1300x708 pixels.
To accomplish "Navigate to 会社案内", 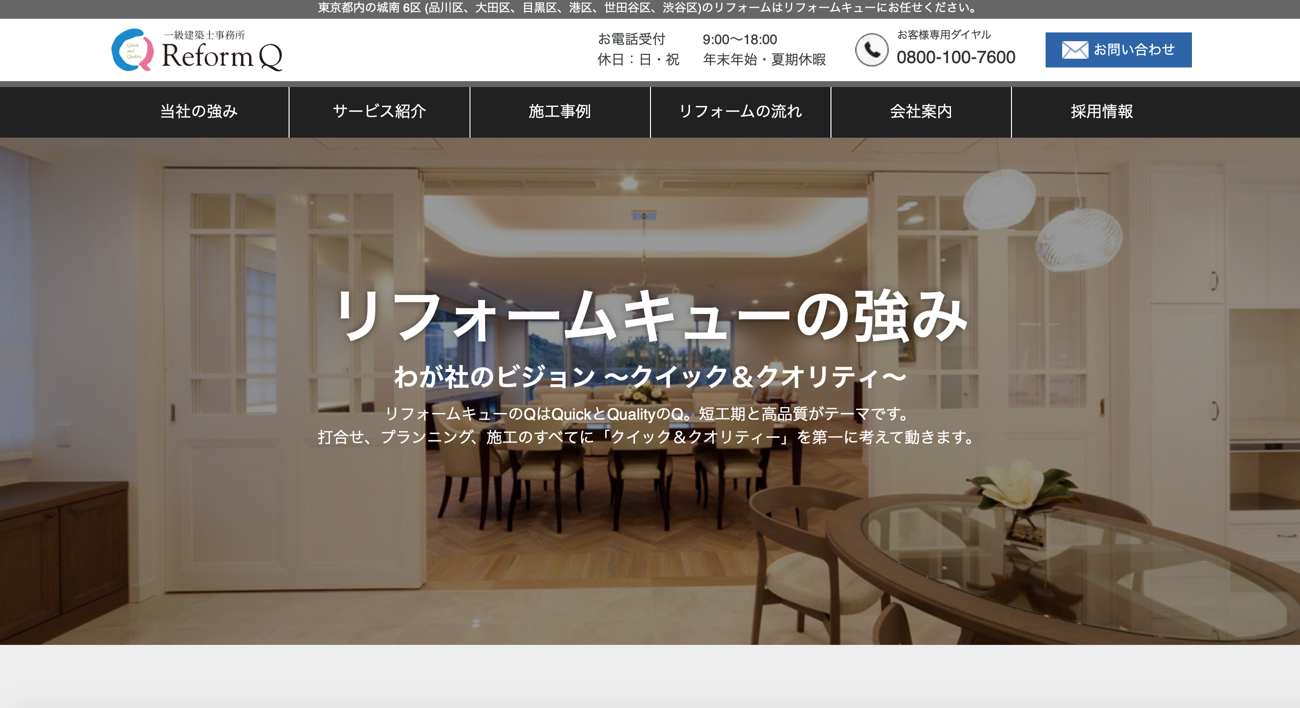I will pyautogui.click(x=921, y=112).
